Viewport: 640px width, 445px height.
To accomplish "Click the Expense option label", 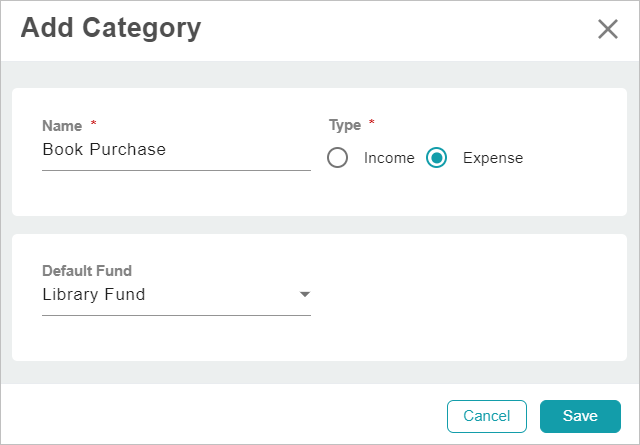I will (493, 158).
